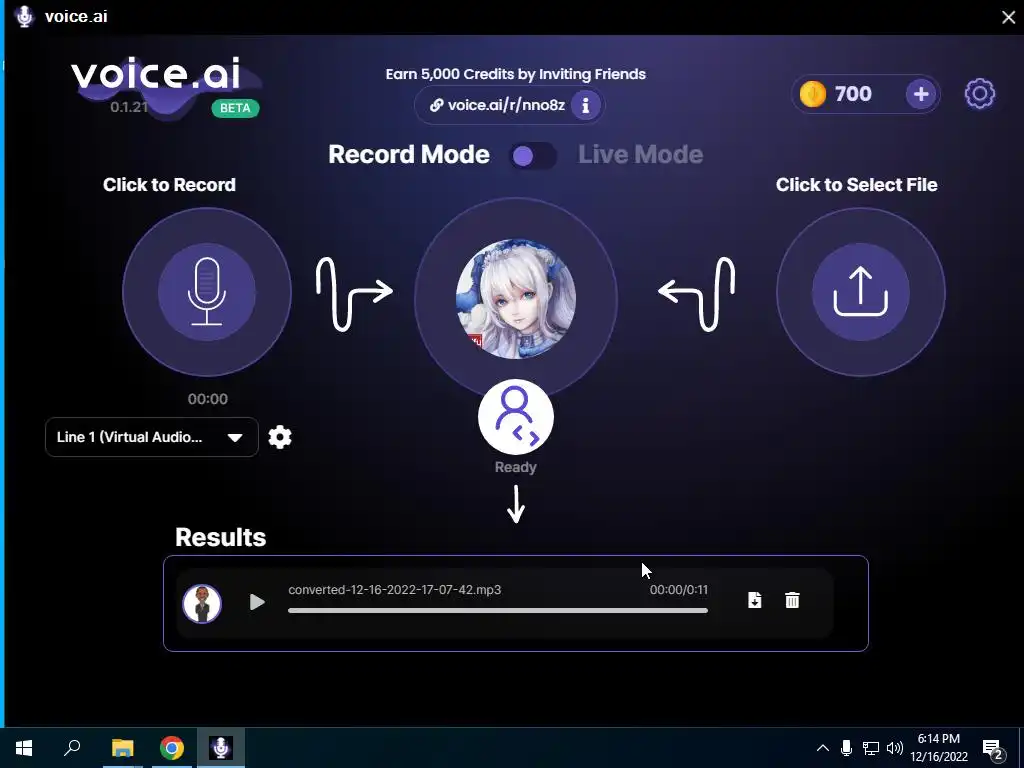Start recording with the microphone button

tap(207, 291)
